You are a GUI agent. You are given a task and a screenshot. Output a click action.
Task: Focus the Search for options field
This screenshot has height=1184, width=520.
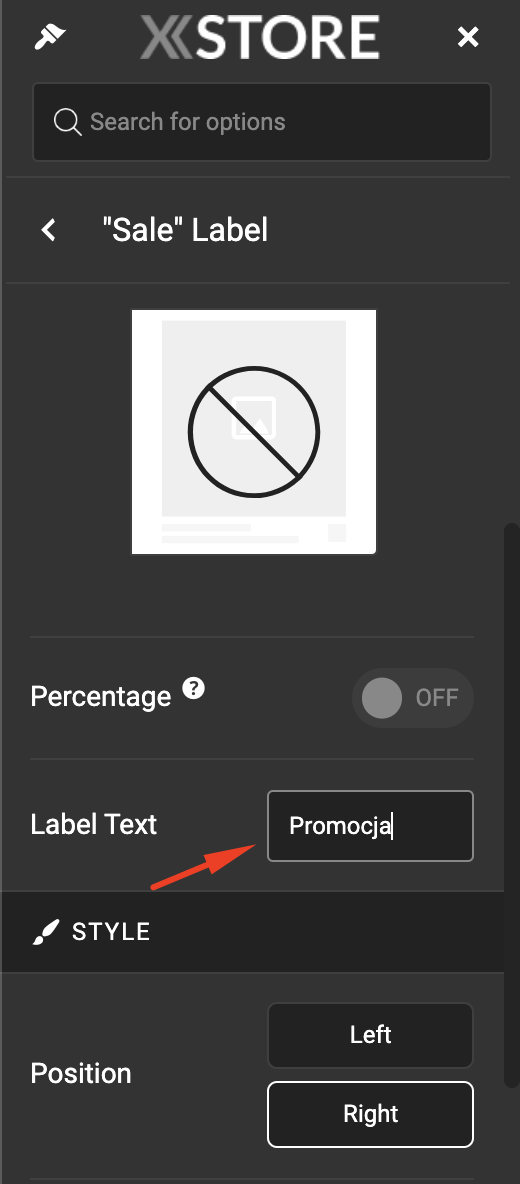pos(262,122)
